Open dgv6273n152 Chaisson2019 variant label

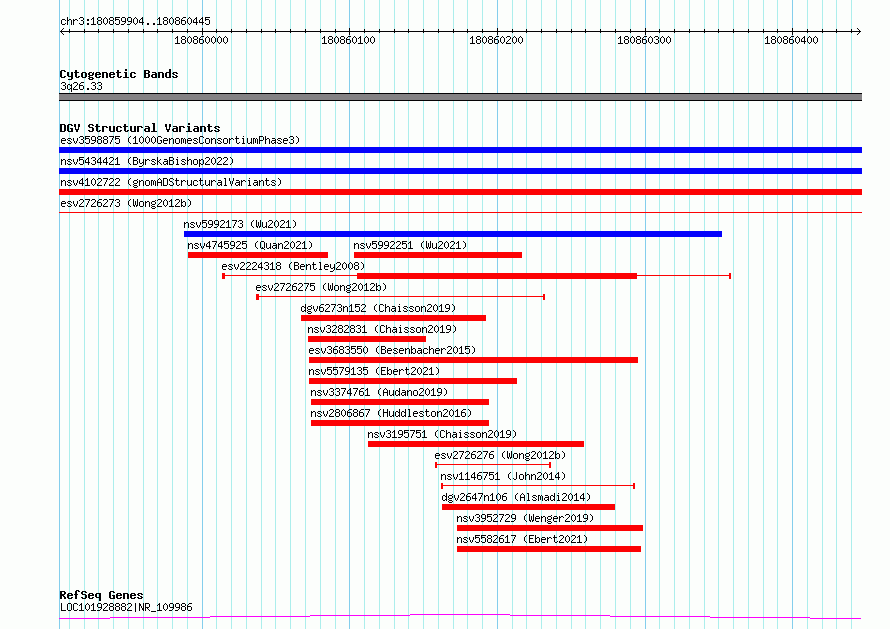coord(378,308)
